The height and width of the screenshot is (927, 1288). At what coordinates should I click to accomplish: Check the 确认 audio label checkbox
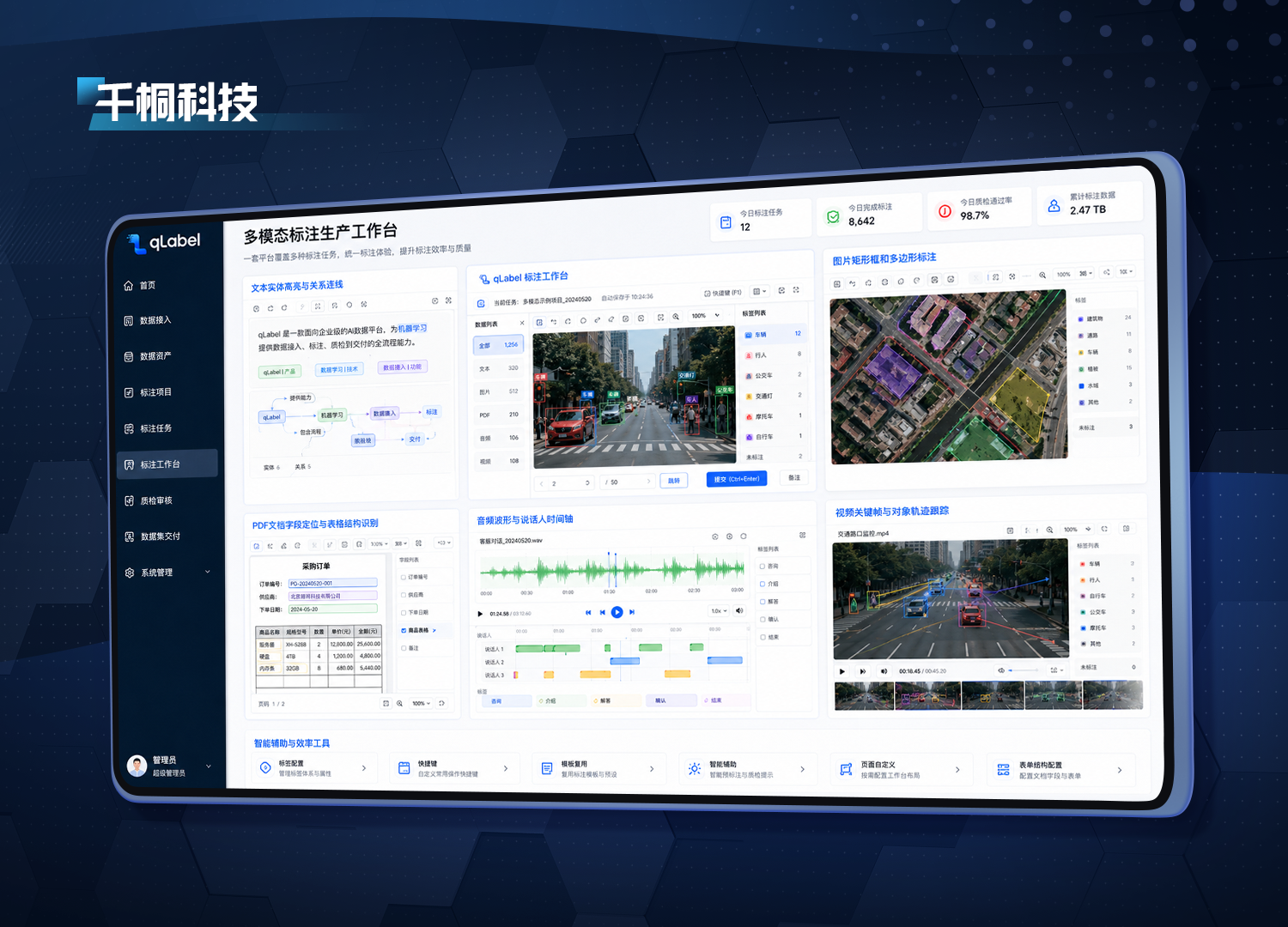pos(762,619)
